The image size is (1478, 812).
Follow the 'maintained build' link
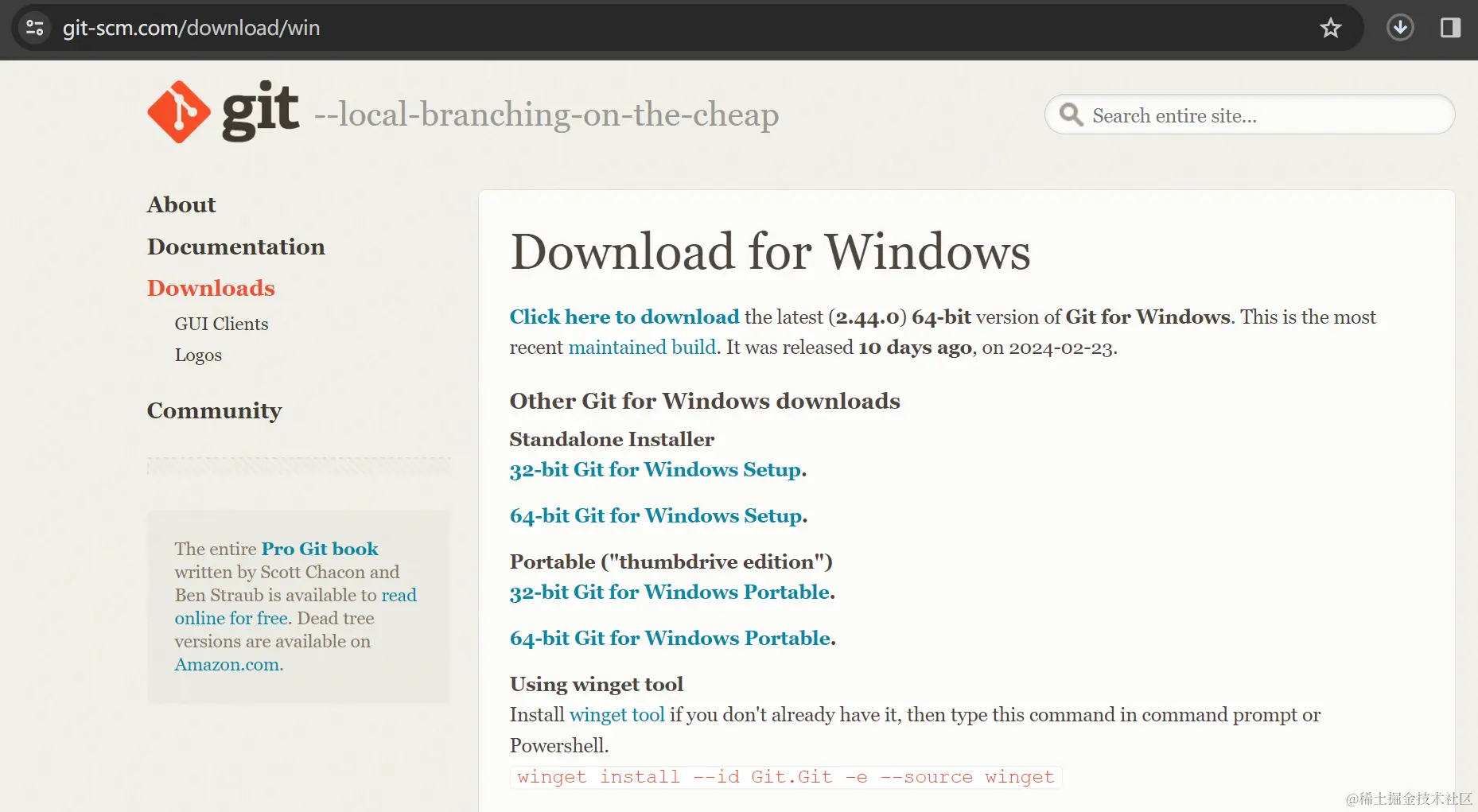[x=642, y=348]
